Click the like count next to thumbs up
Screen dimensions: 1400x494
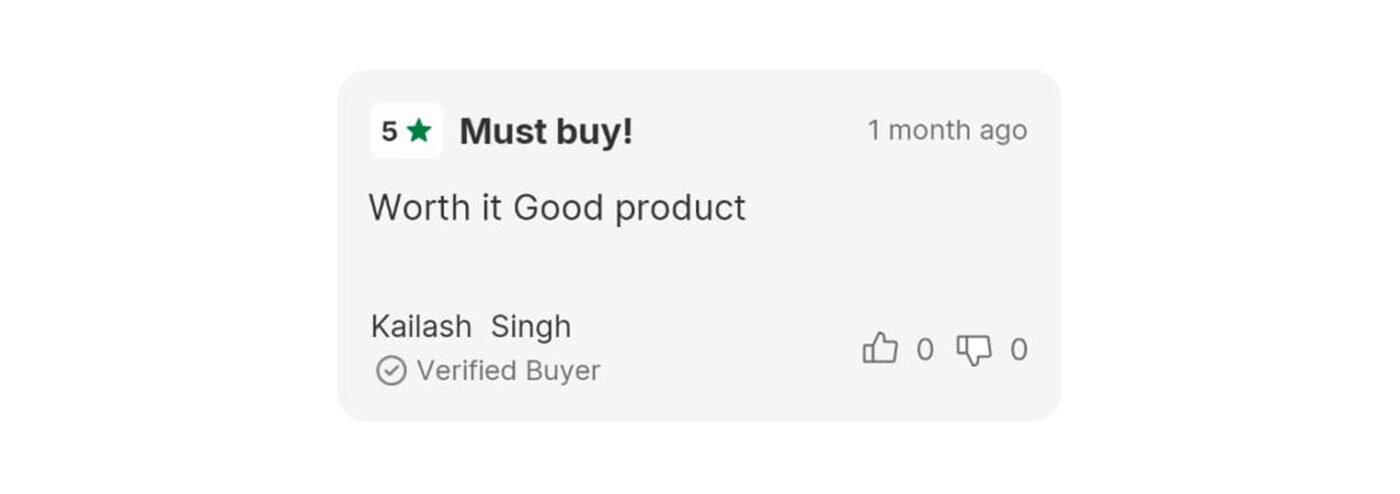925,350
